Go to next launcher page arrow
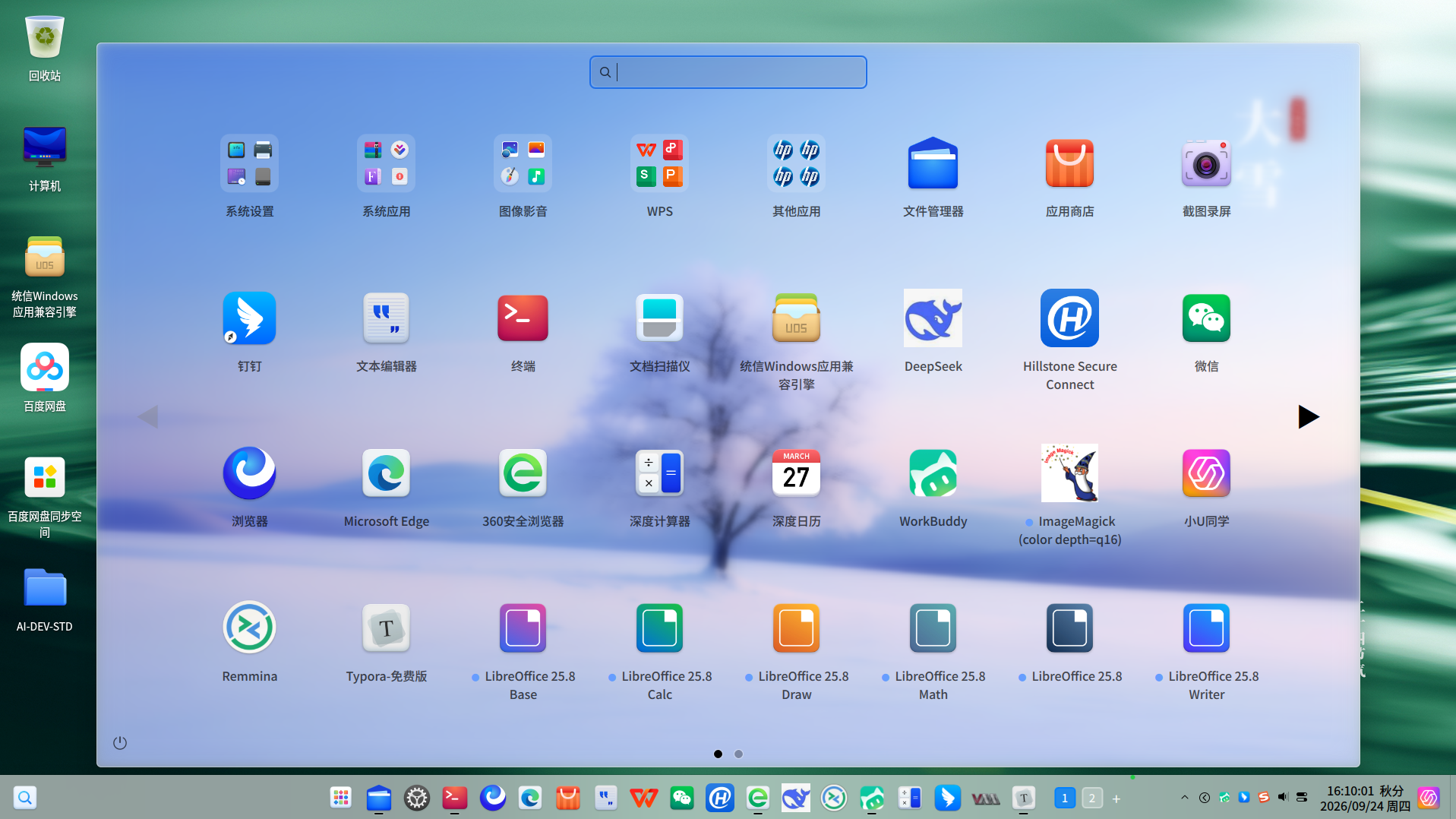This screenshot has height=819, width=1456. tap(1308, 416)
